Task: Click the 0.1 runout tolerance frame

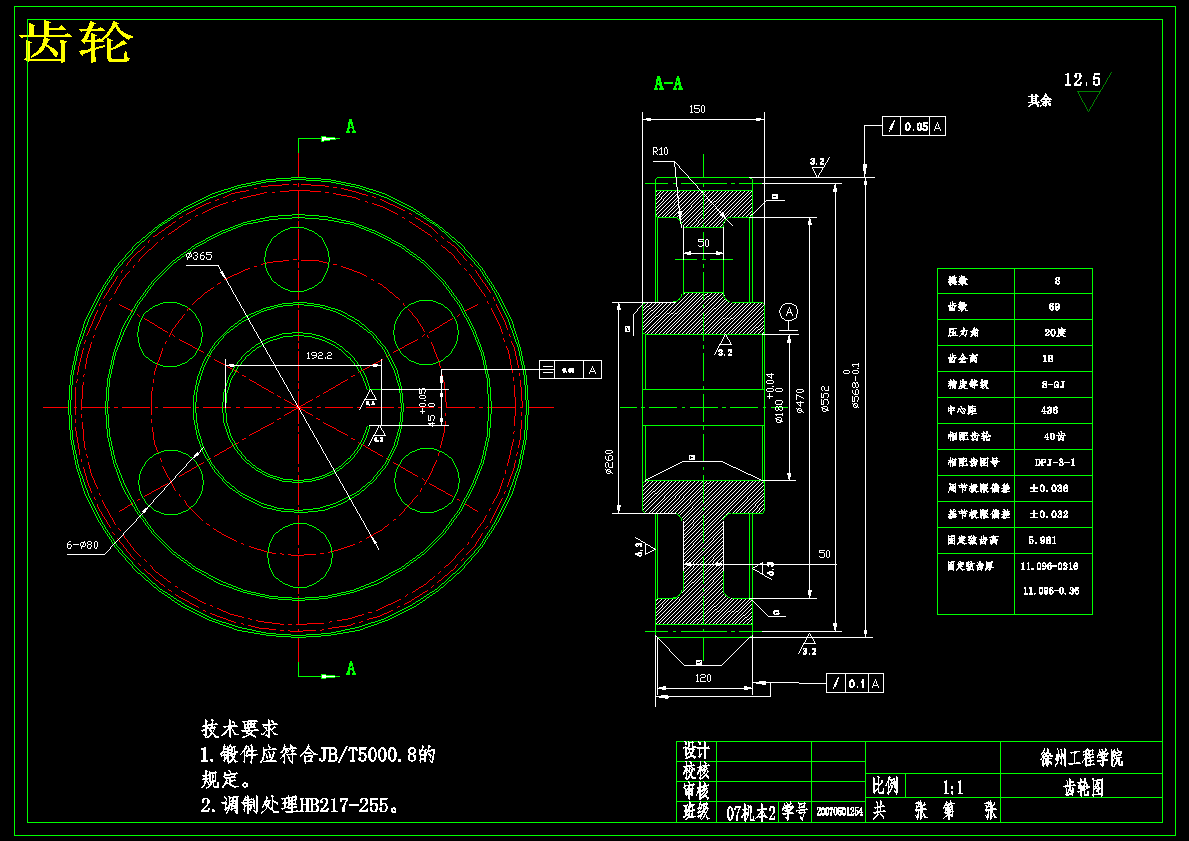Action: 855,683
